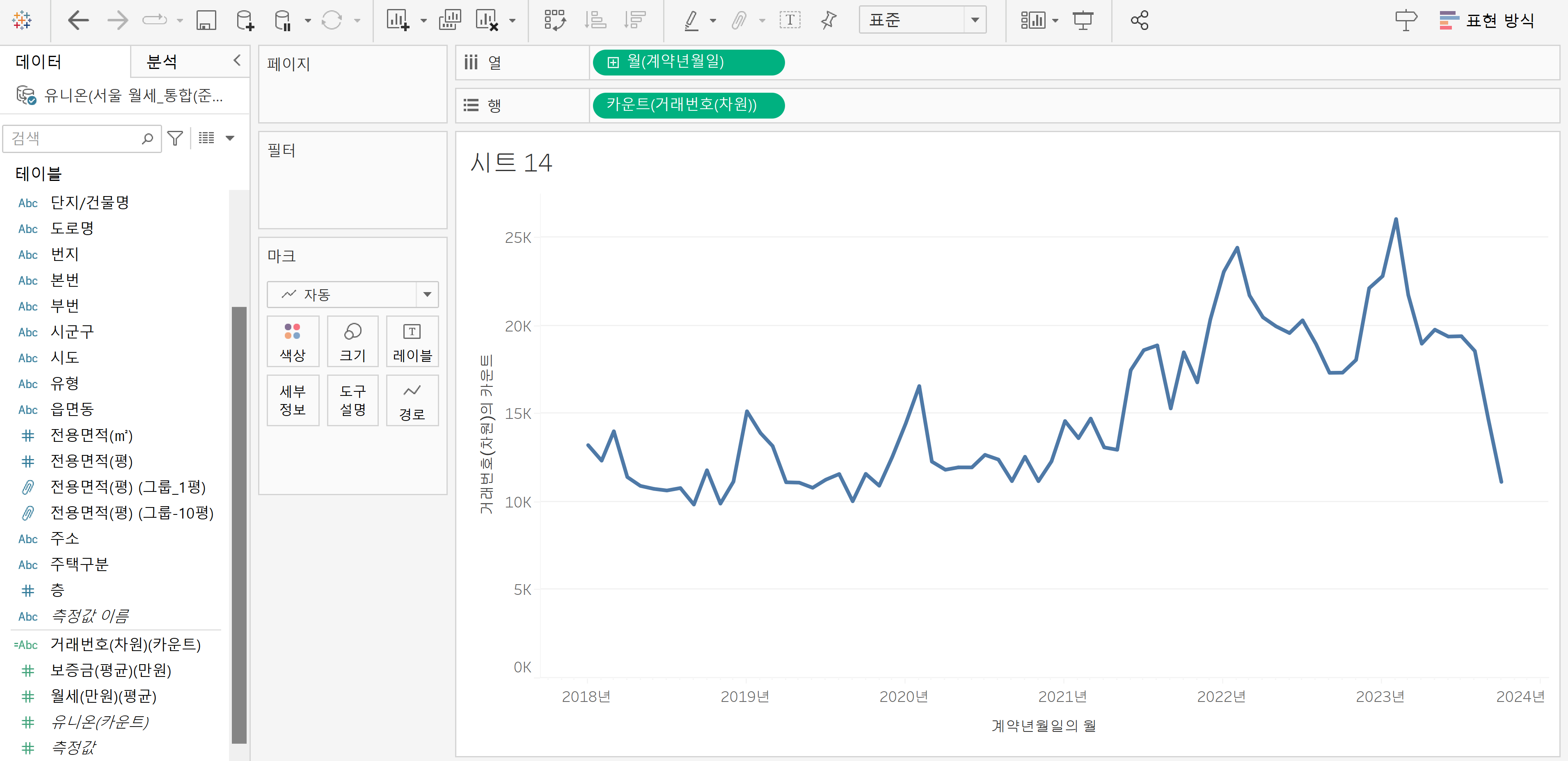This screenshot has height=761, width=1568.
Task: Click the Sort ascending icon
Action: click(x=595, y=21)
